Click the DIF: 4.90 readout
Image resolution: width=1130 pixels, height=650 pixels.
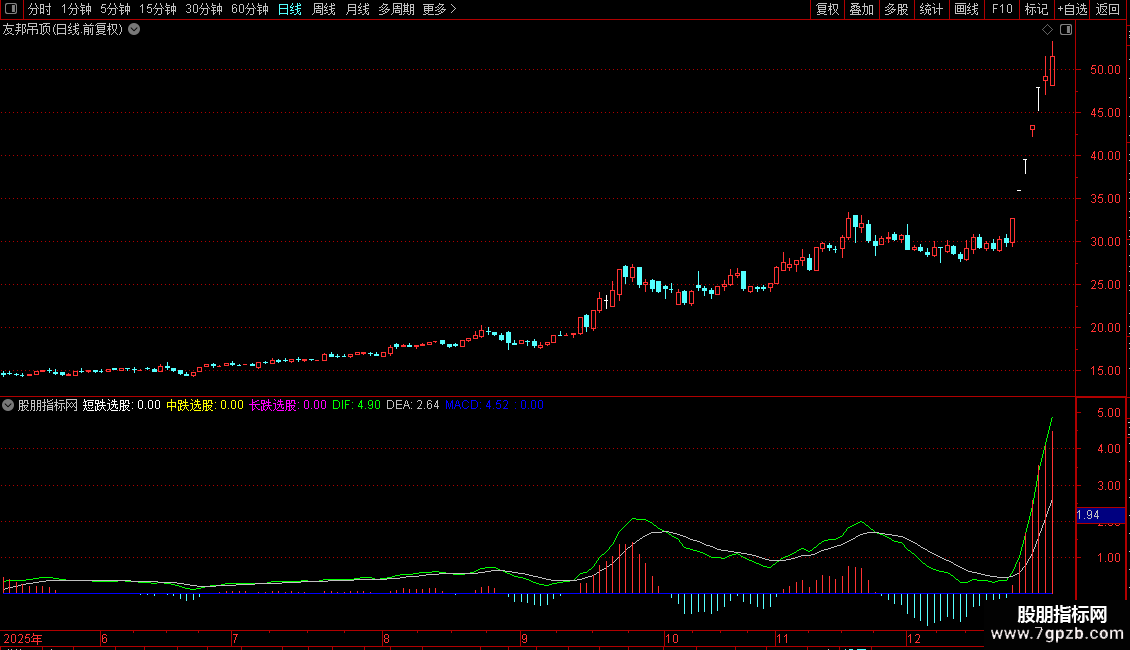tap(356, 405)
